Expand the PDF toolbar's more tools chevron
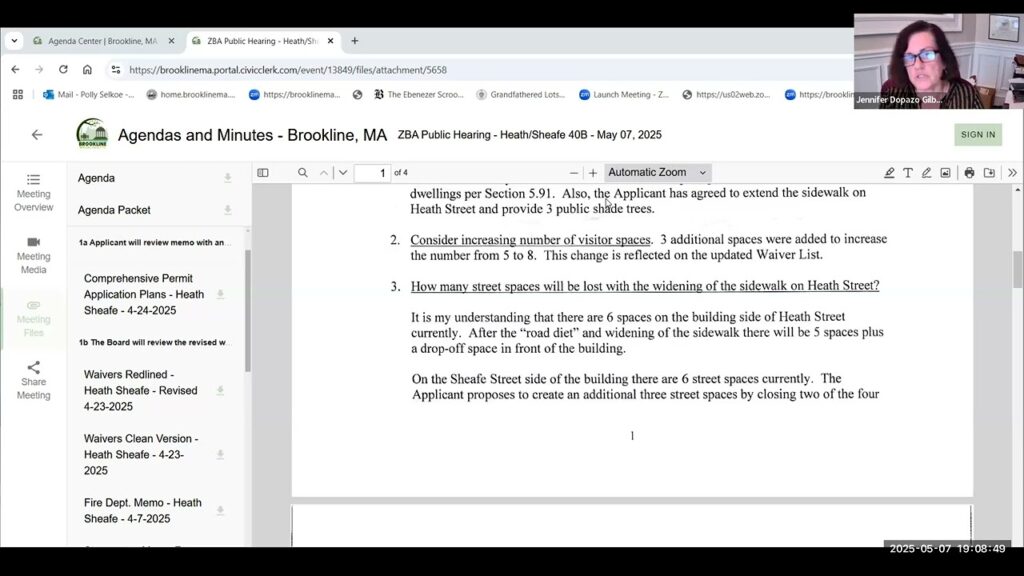The image size is (1024, 576). [1012, 173]
